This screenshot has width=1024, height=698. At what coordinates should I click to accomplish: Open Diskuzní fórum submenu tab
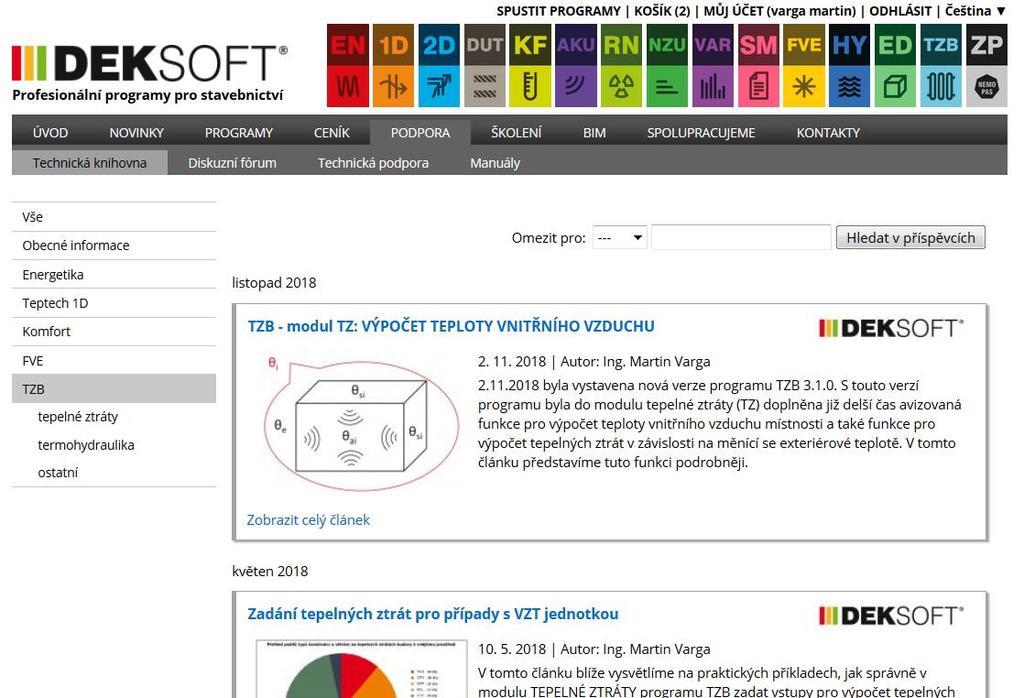[x=232, y=163]
